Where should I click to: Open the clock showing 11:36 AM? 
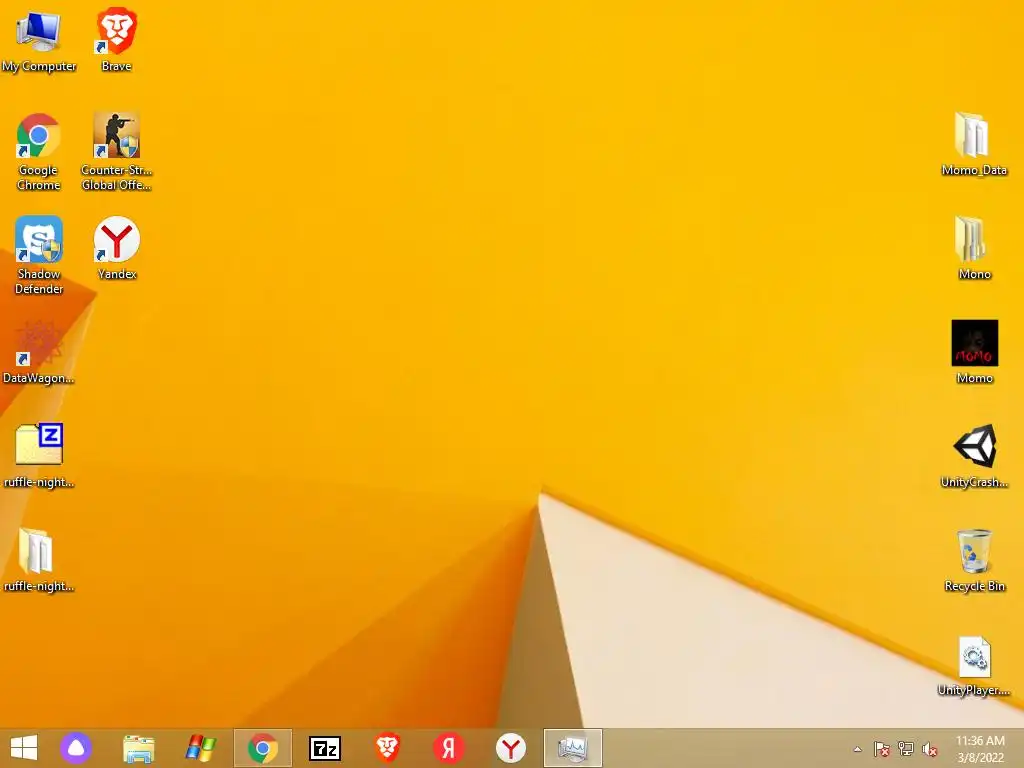(x=980, y=741)
